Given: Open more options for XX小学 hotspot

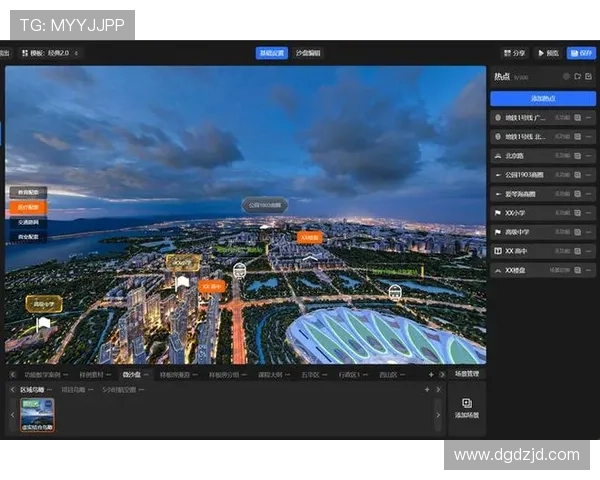Looking at the screenshot, I should [589, 212].
